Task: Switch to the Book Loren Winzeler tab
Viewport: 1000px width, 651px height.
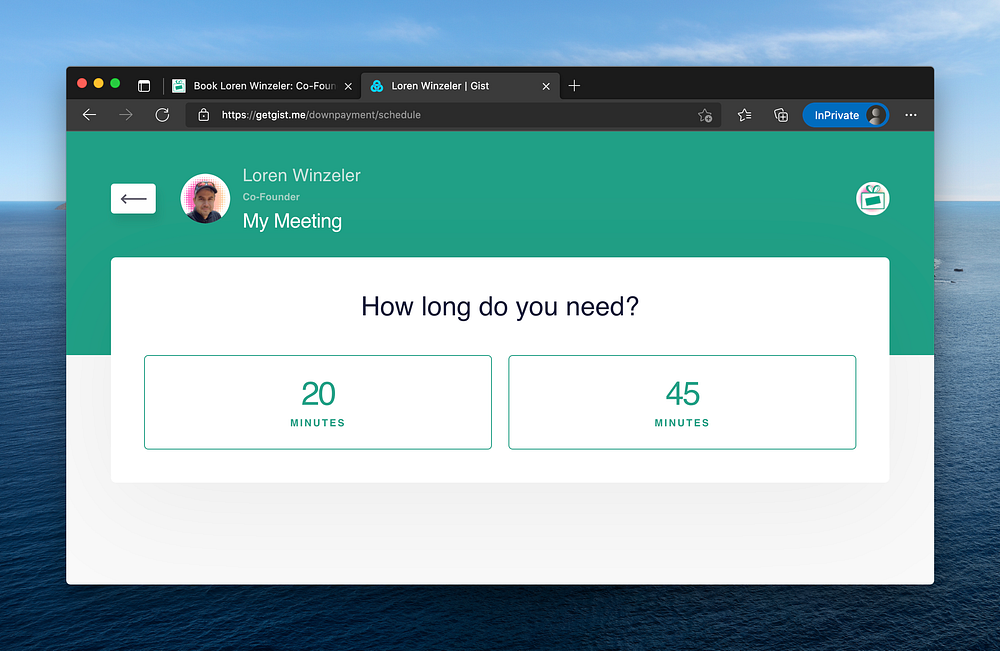Action: (262, 85)
